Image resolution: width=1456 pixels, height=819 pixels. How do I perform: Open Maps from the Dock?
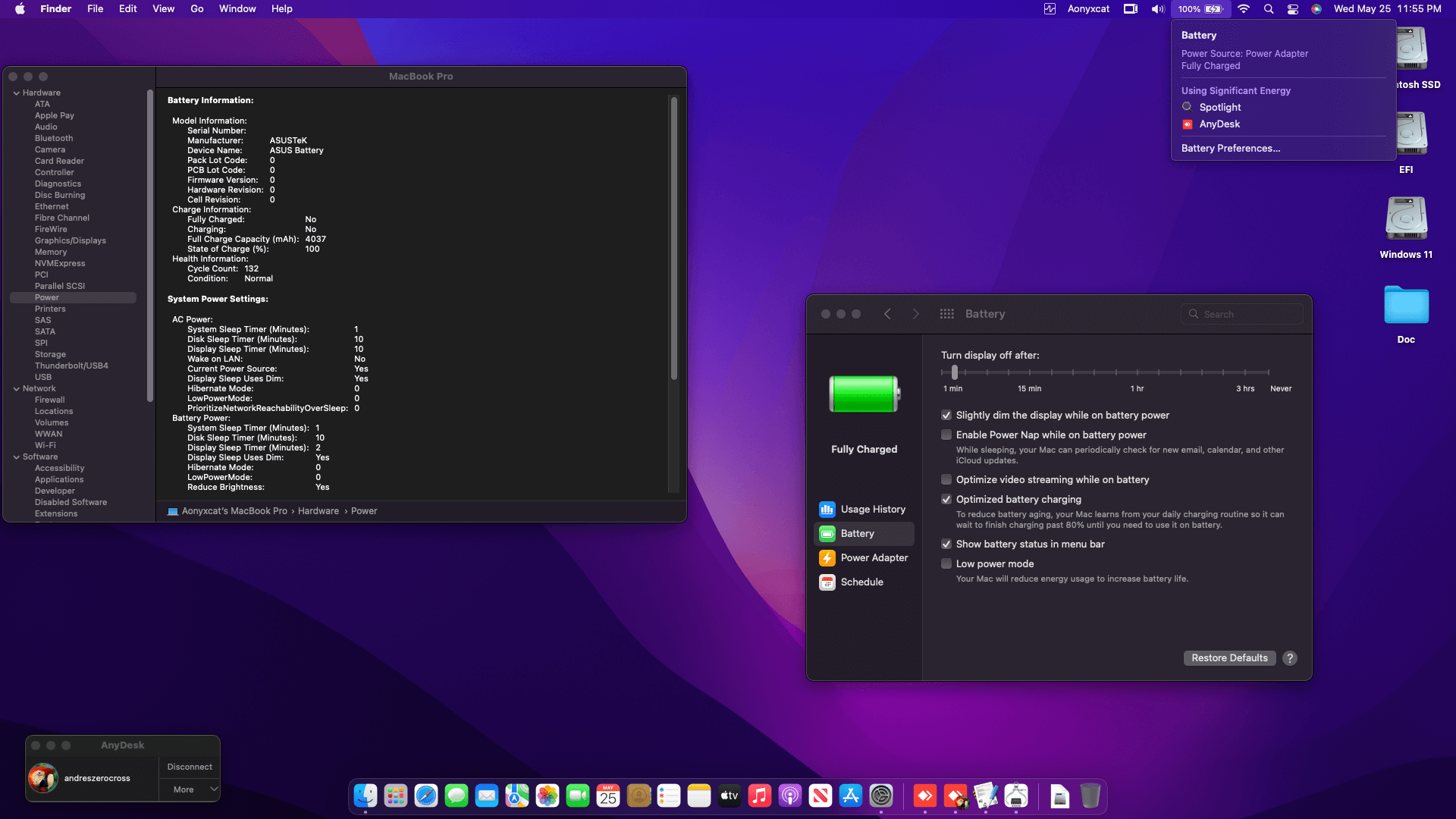[517, 795]
